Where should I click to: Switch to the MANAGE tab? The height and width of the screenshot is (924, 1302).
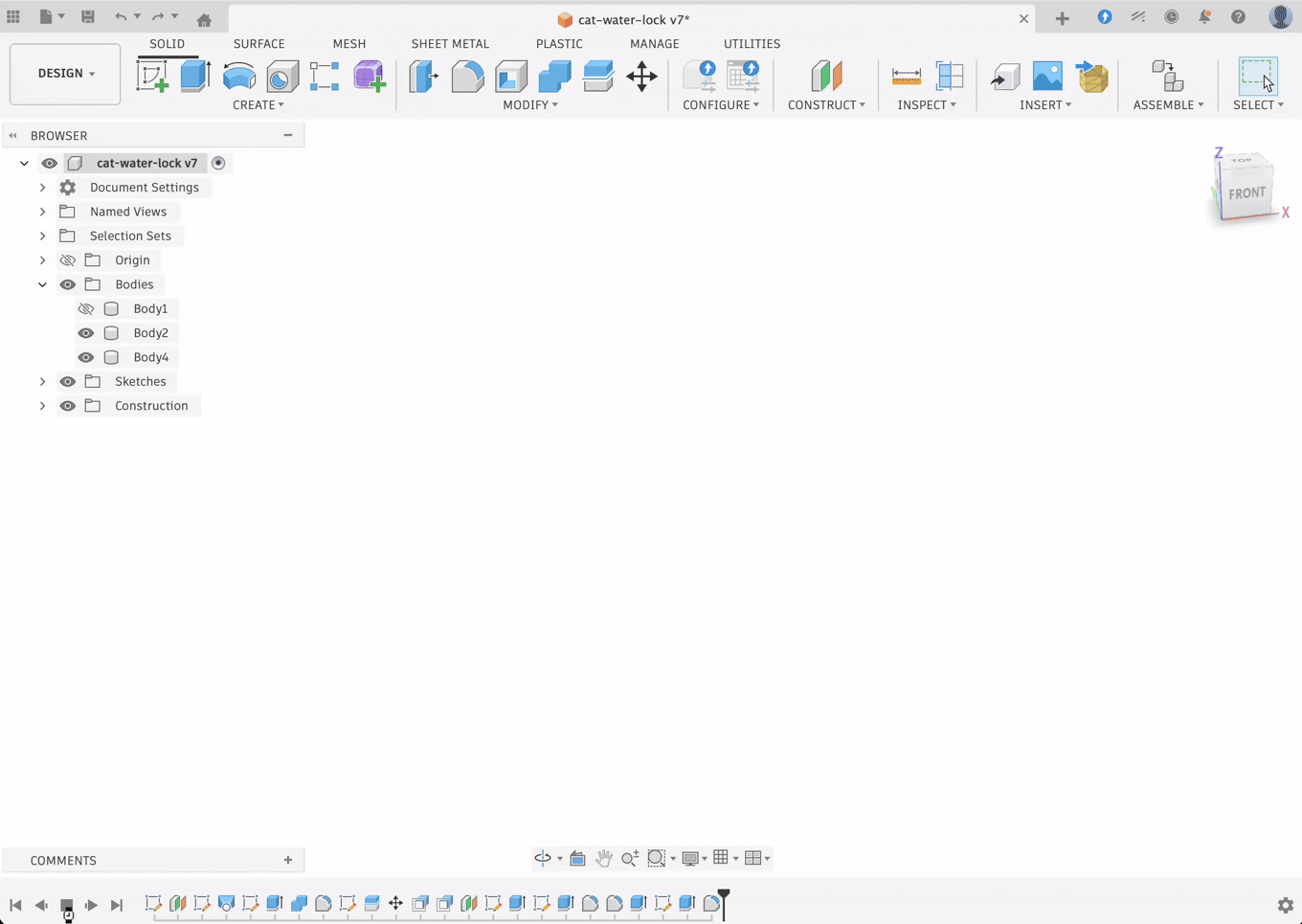(x=655, y=44)
